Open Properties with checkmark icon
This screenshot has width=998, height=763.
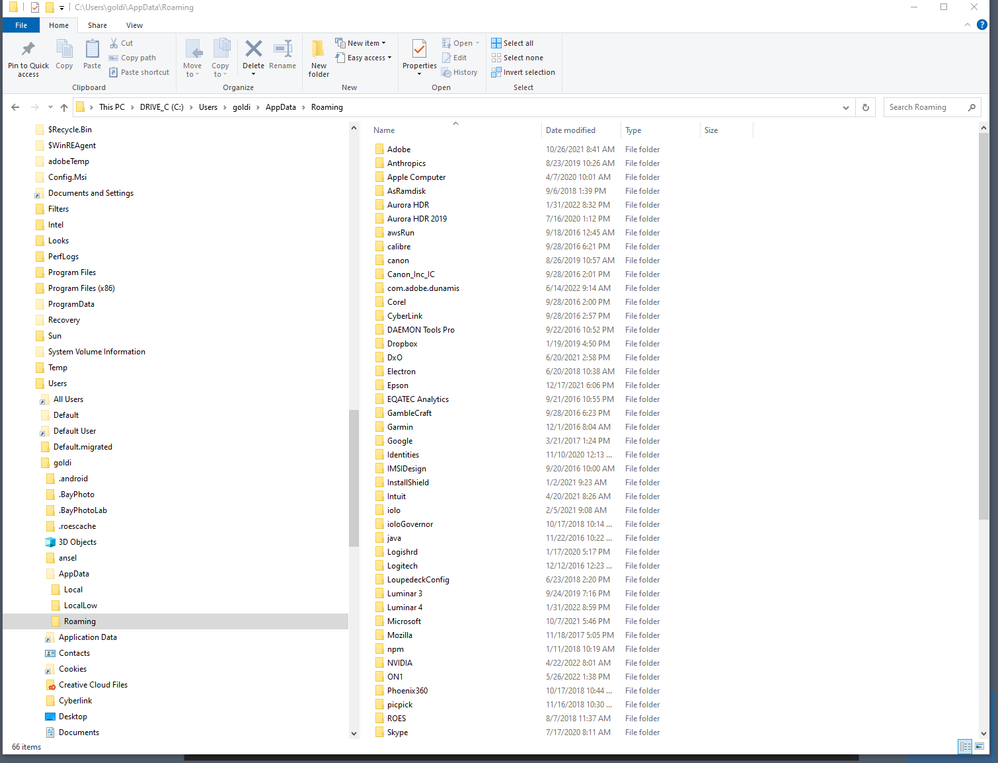pos(419,49)
